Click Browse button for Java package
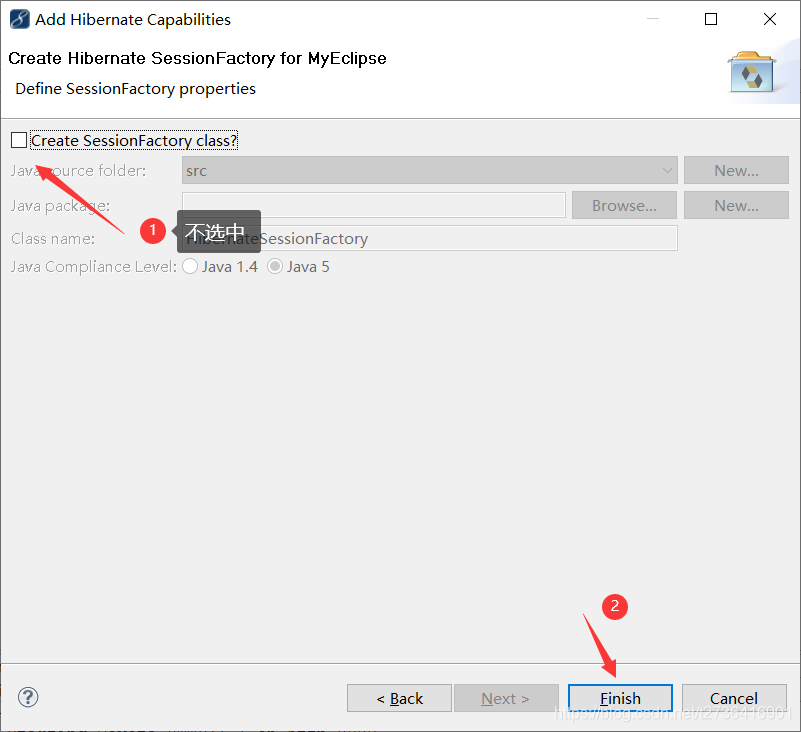The width and height of the screenshot is (801, 732). (x=624, y=205)
